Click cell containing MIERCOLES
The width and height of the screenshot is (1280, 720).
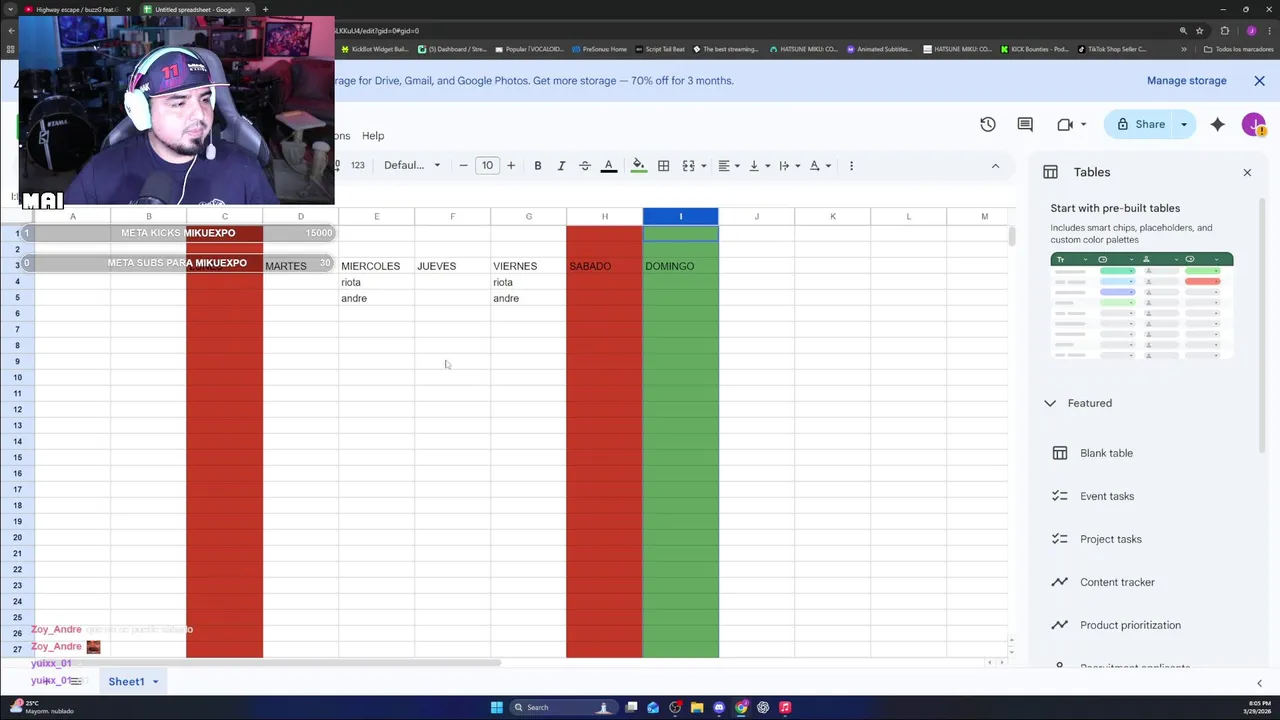coord(377,266)
